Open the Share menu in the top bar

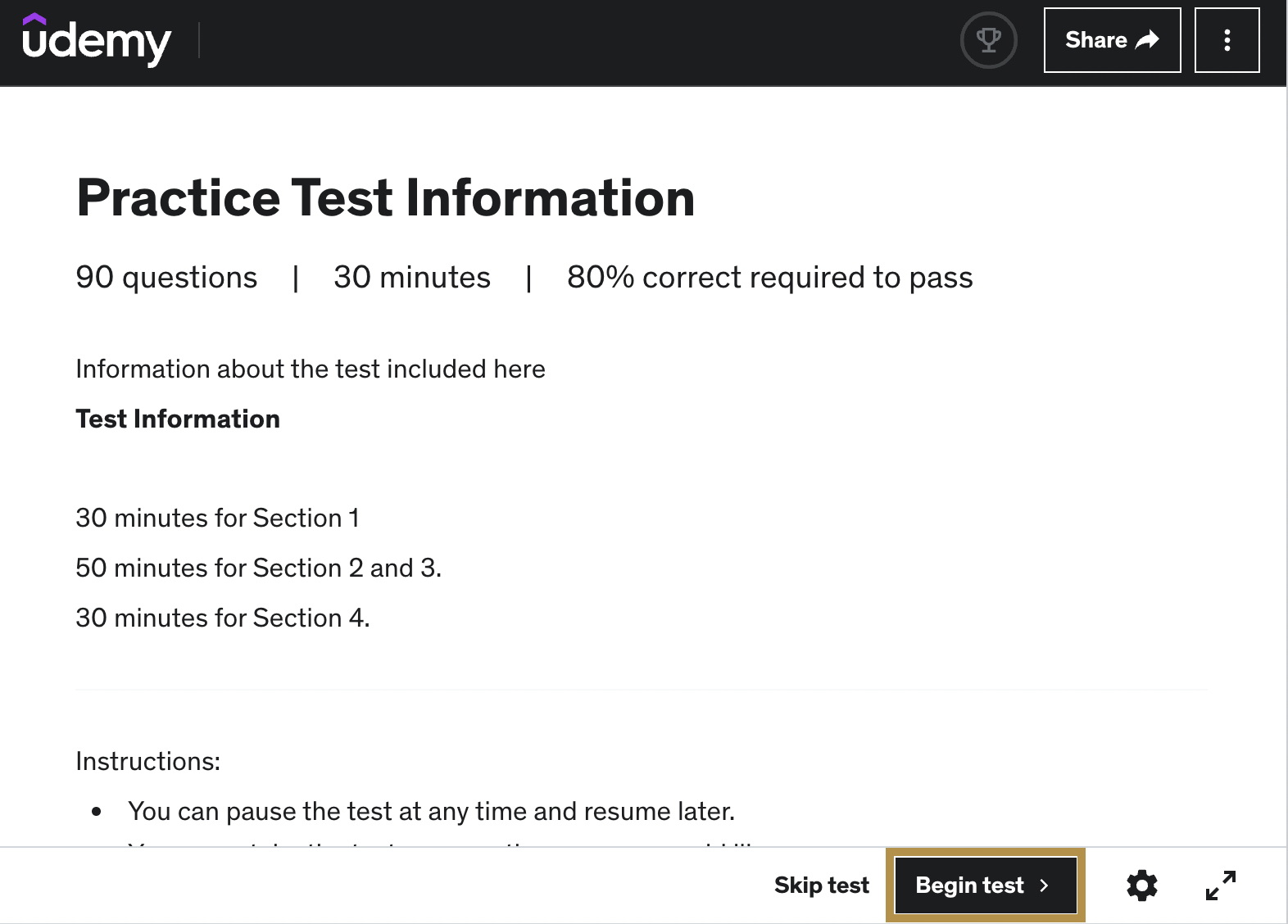click(1112, 38)
